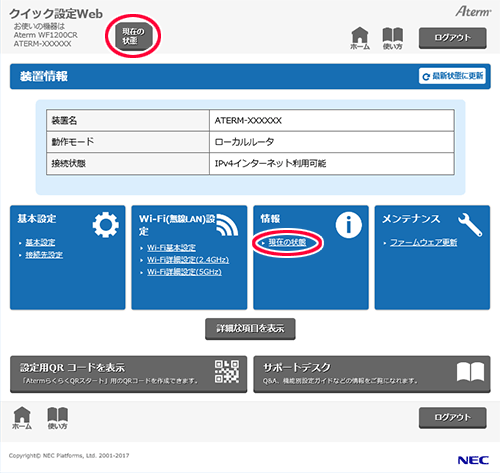Click the Home icon in top header
The height and width of the screenshot is (473, 500).
[x=360, y=38]
